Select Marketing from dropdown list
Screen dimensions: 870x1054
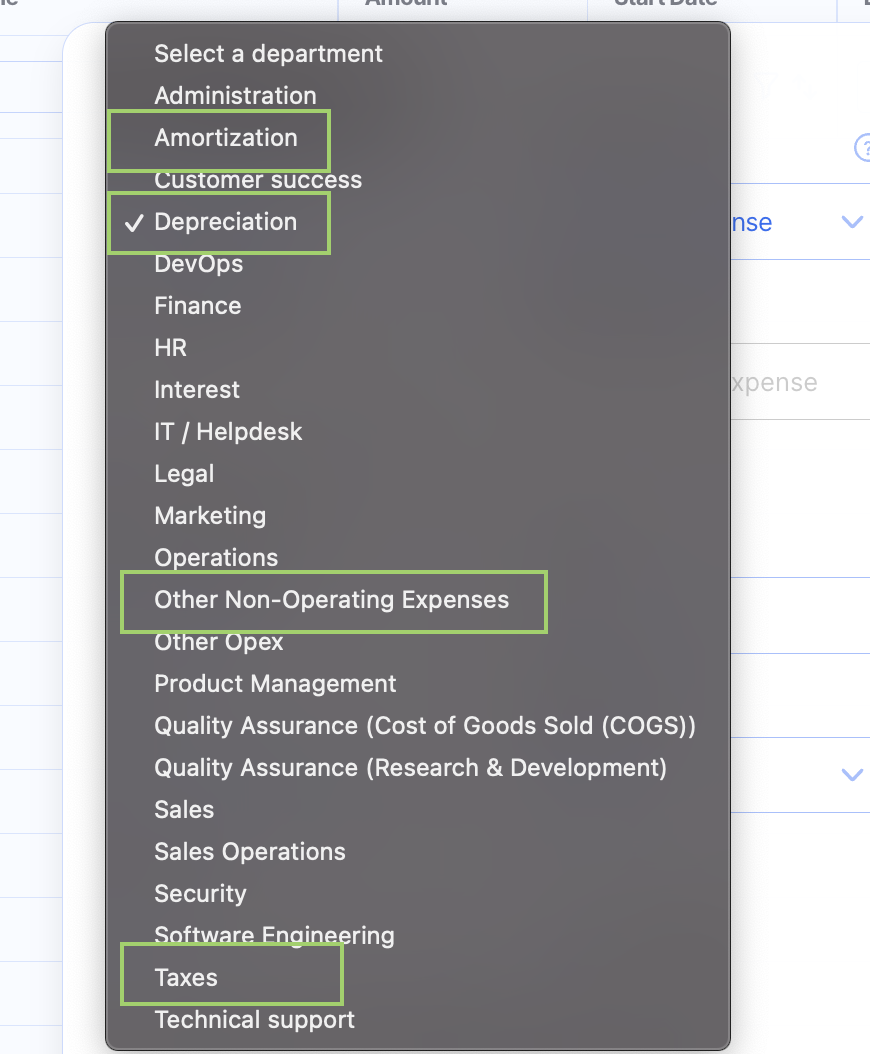point(210,516)
